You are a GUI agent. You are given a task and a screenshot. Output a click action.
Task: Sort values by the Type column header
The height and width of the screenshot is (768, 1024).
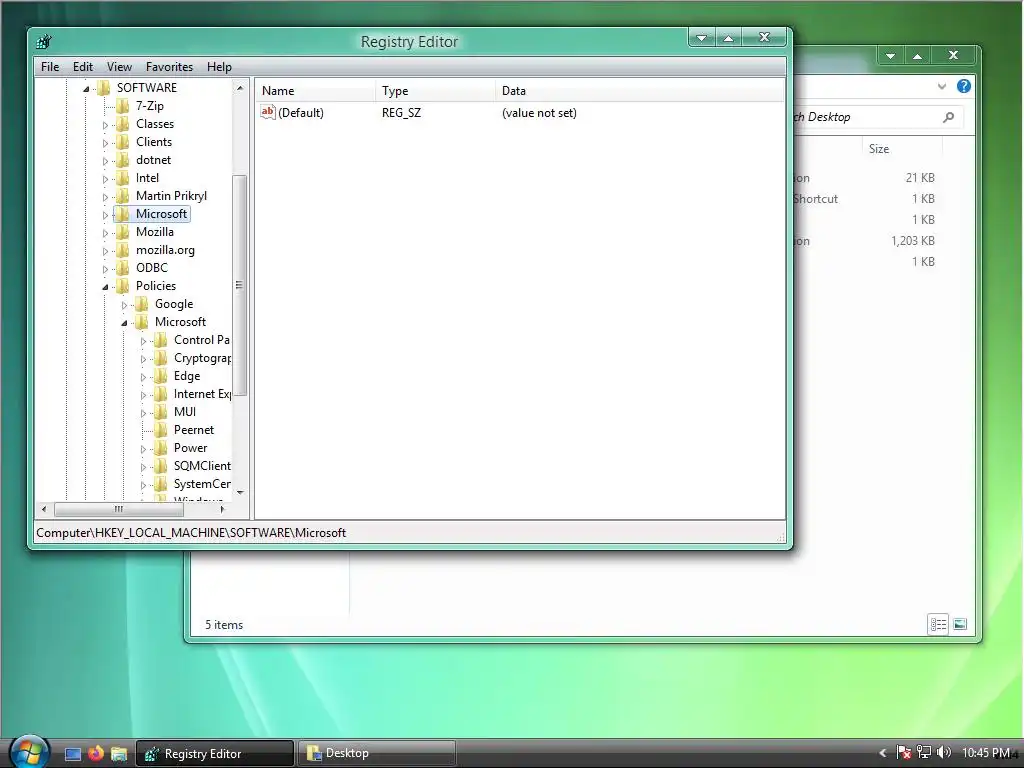435,91
